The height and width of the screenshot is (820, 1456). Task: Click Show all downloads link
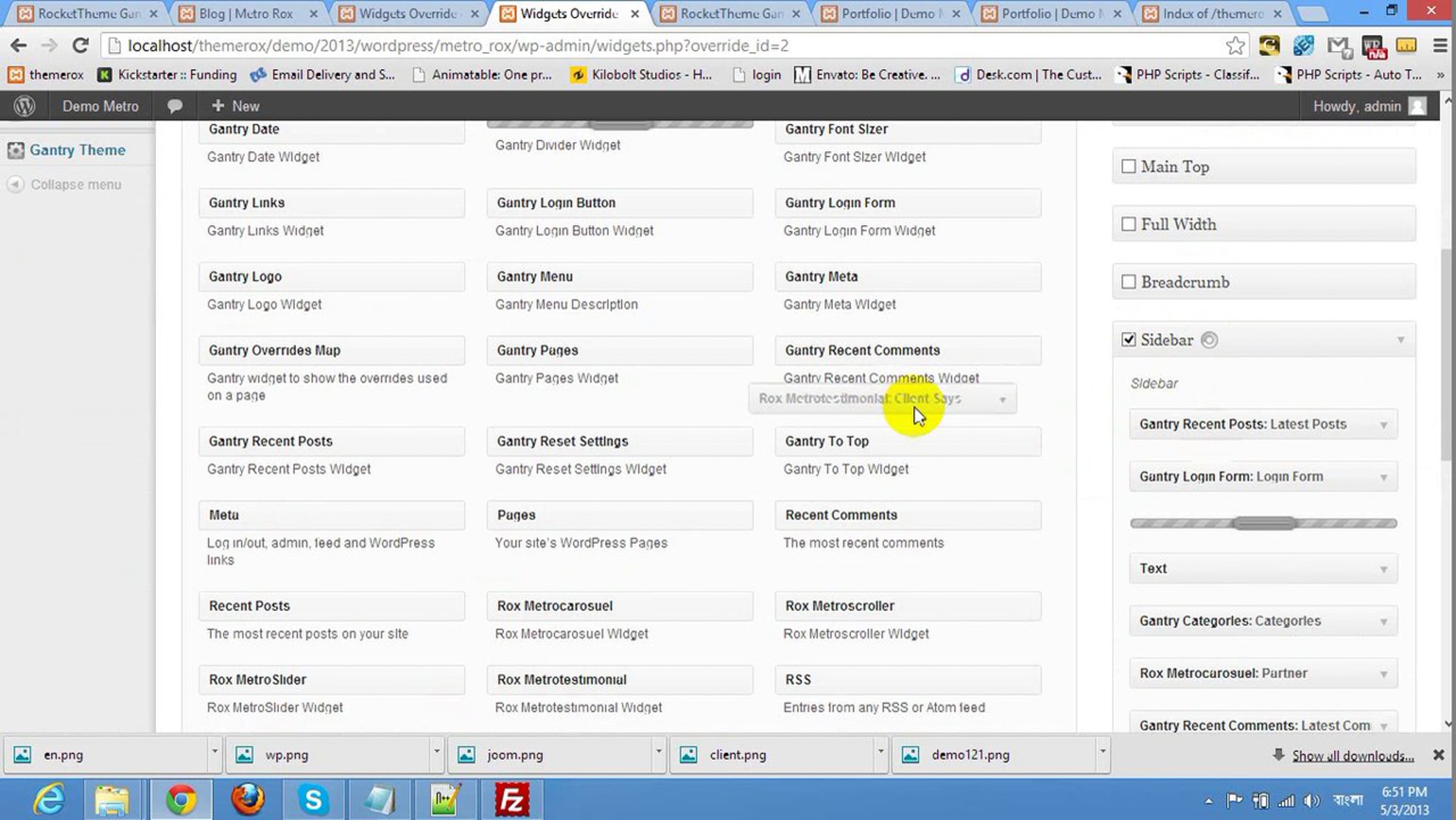(1353, 756)
